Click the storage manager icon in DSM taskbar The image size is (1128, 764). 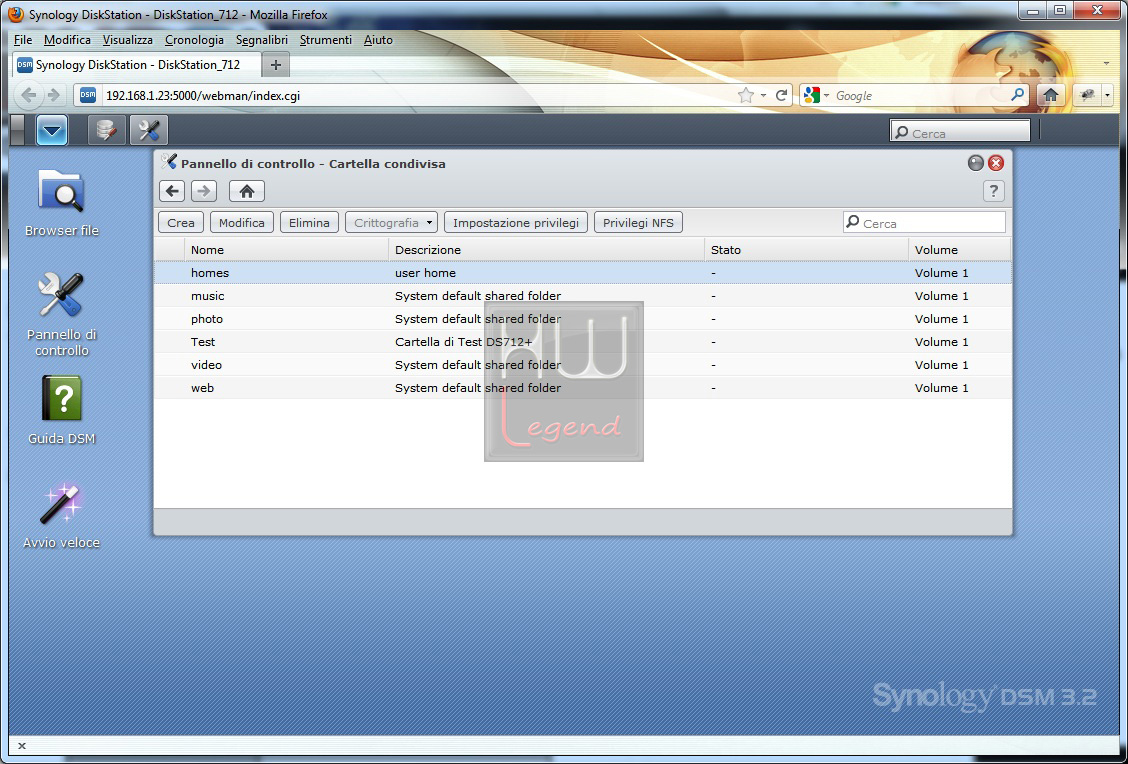tap(106, 130)
